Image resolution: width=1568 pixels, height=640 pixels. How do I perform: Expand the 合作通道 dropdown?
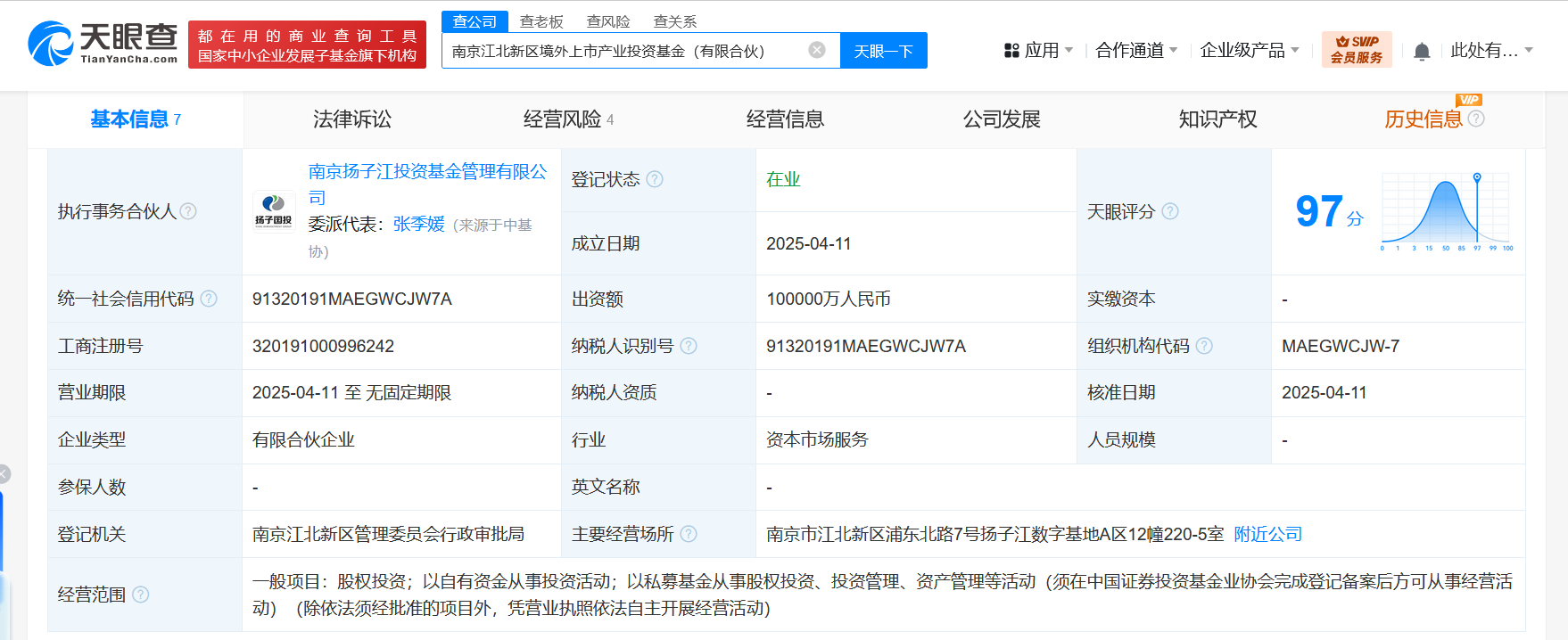(1136, 51)
